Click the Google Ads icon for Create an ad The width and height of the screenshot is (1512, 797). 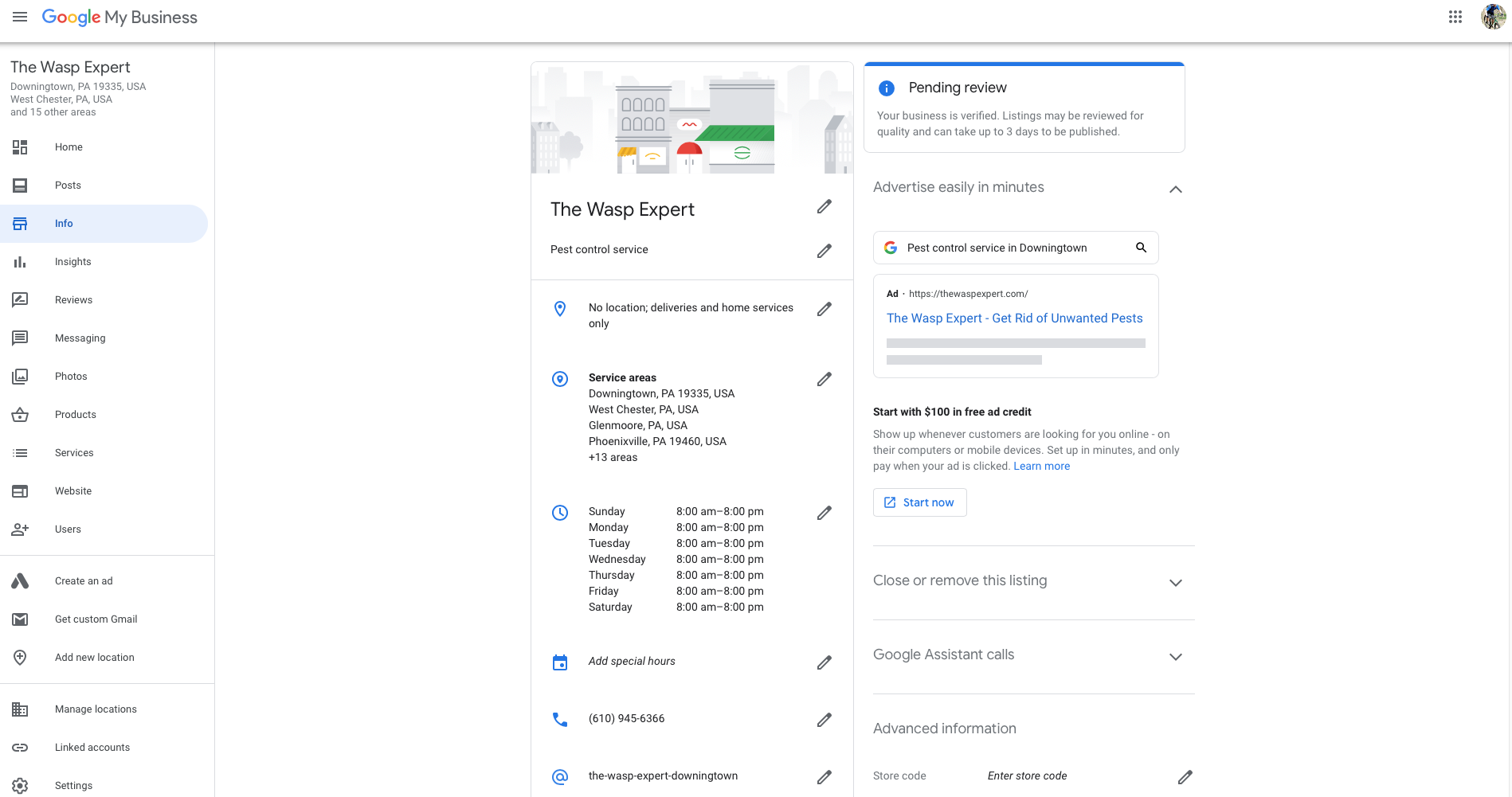[20, 581]
